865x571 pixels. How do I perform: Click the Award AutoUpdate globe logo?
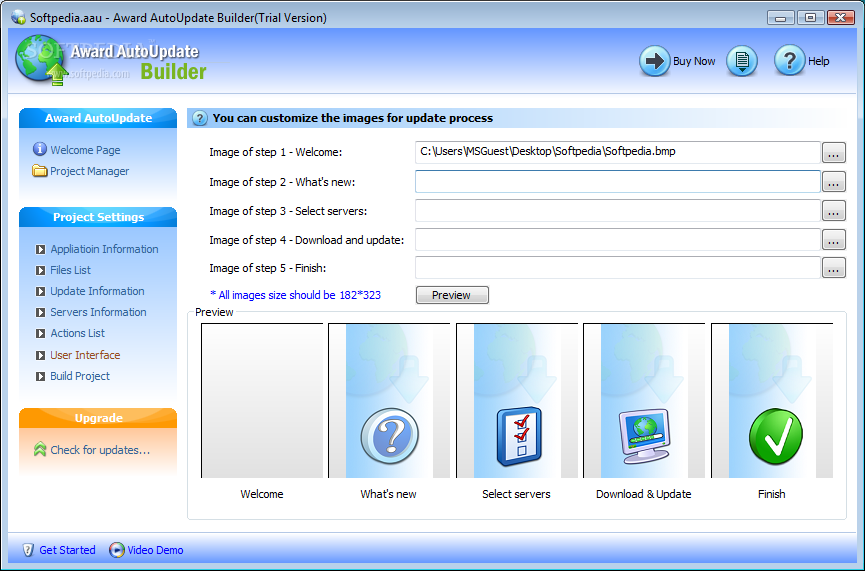(x=41, y=61)
